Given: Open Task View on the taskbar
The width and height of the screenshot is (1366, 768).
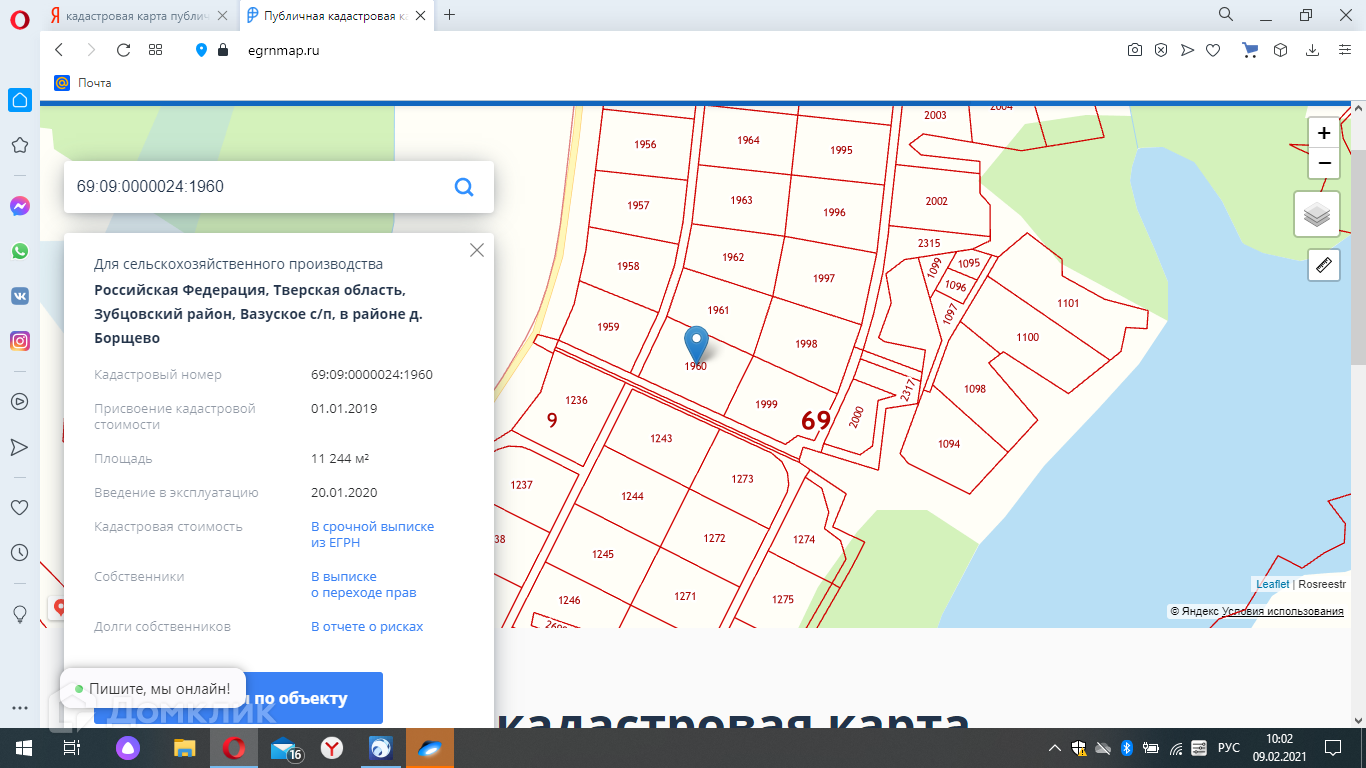Looking at the screenshot, I should coord(71,748).
